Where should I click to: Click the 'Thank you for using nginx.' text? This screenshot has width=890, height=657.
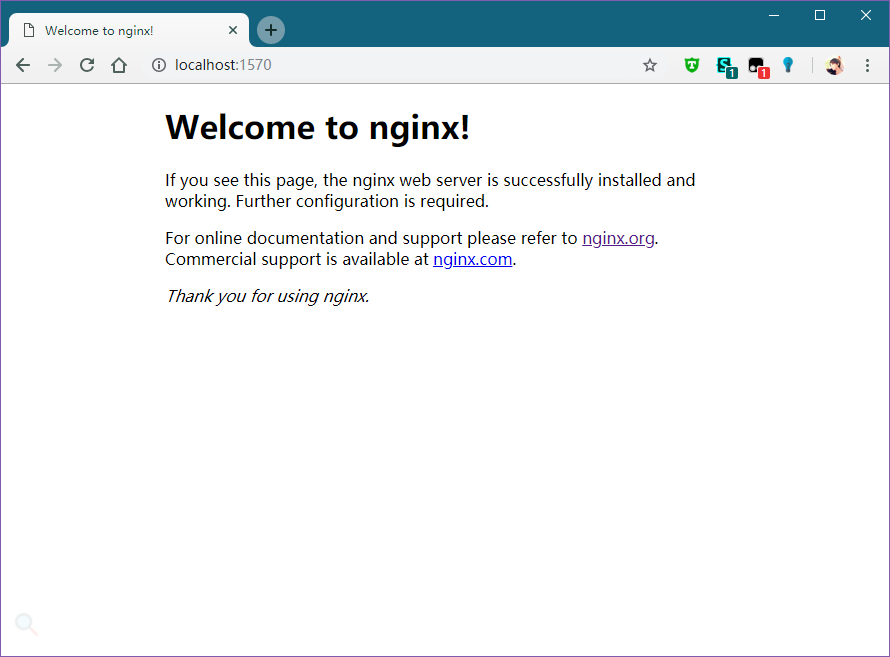tap(267, 296)
